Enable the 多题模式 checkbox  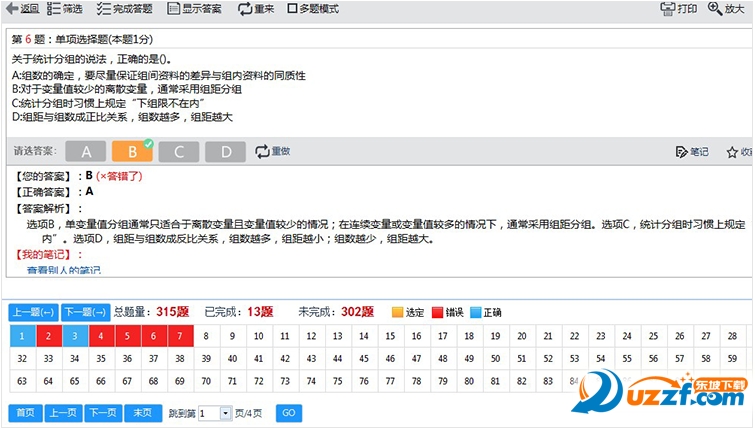point(292,8)
